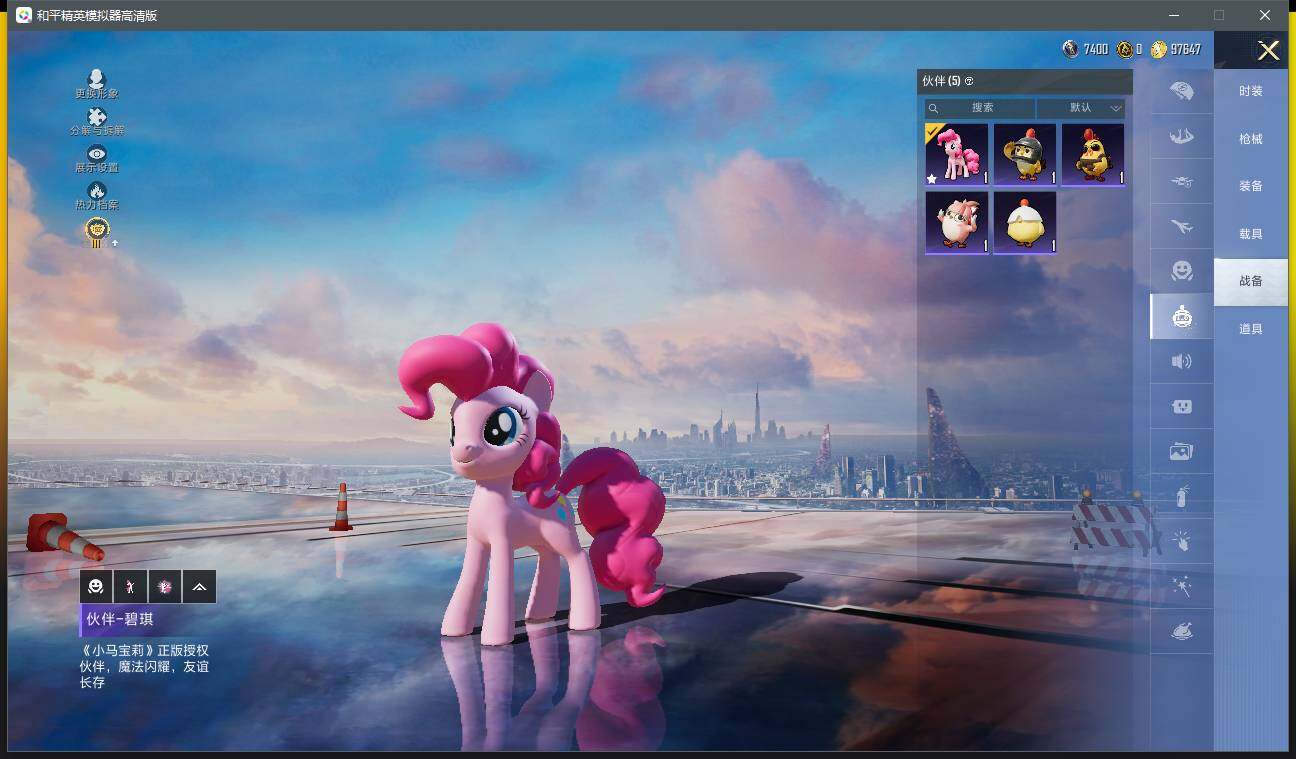Click the gold medal badge icon
The image size is (1296, 759).
97,232
